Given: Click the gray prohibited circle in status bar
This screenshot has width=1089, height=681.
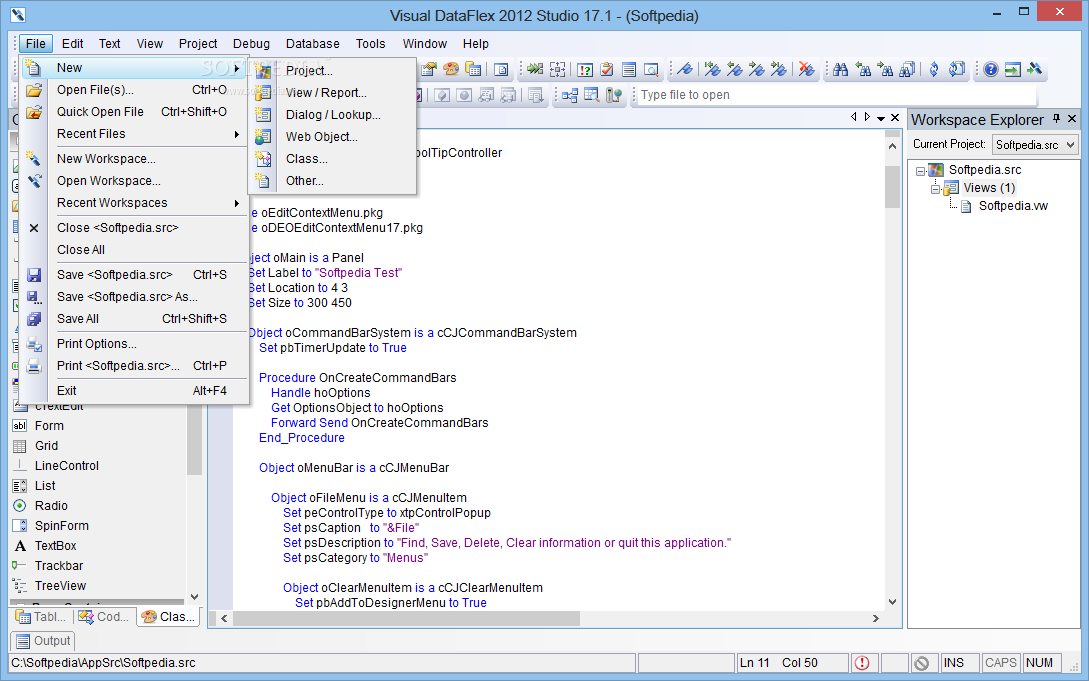Looking at the screenshot, I should click(922, 663).
